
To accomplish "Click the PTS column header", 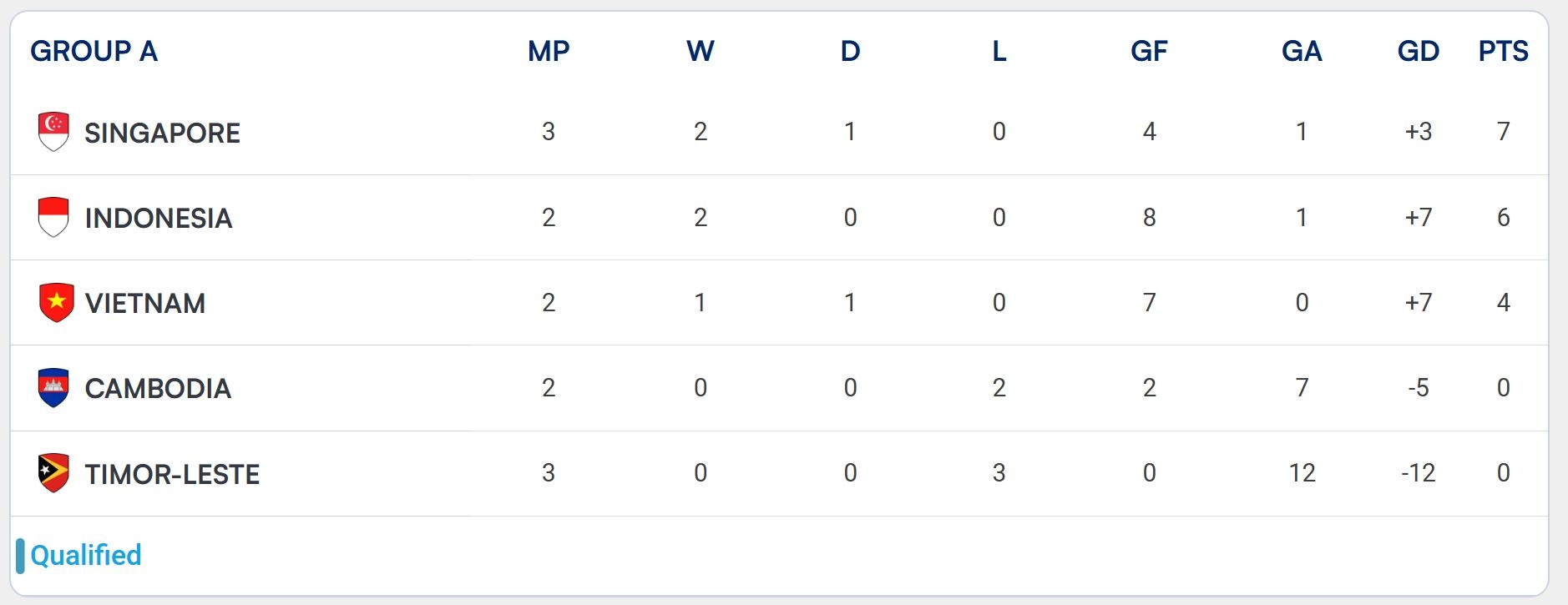I will [1503, 51].
